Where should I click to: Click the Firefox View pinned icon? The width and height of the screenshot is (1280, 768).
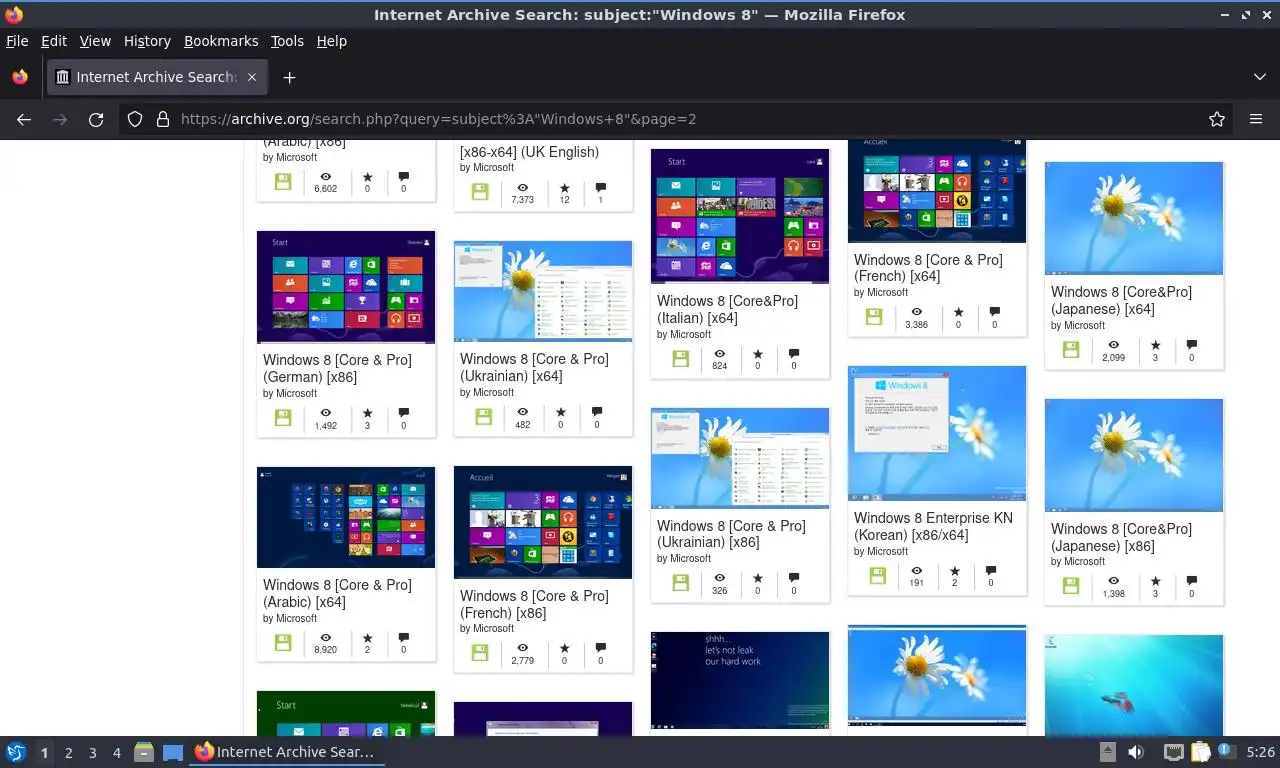(20, 77)
